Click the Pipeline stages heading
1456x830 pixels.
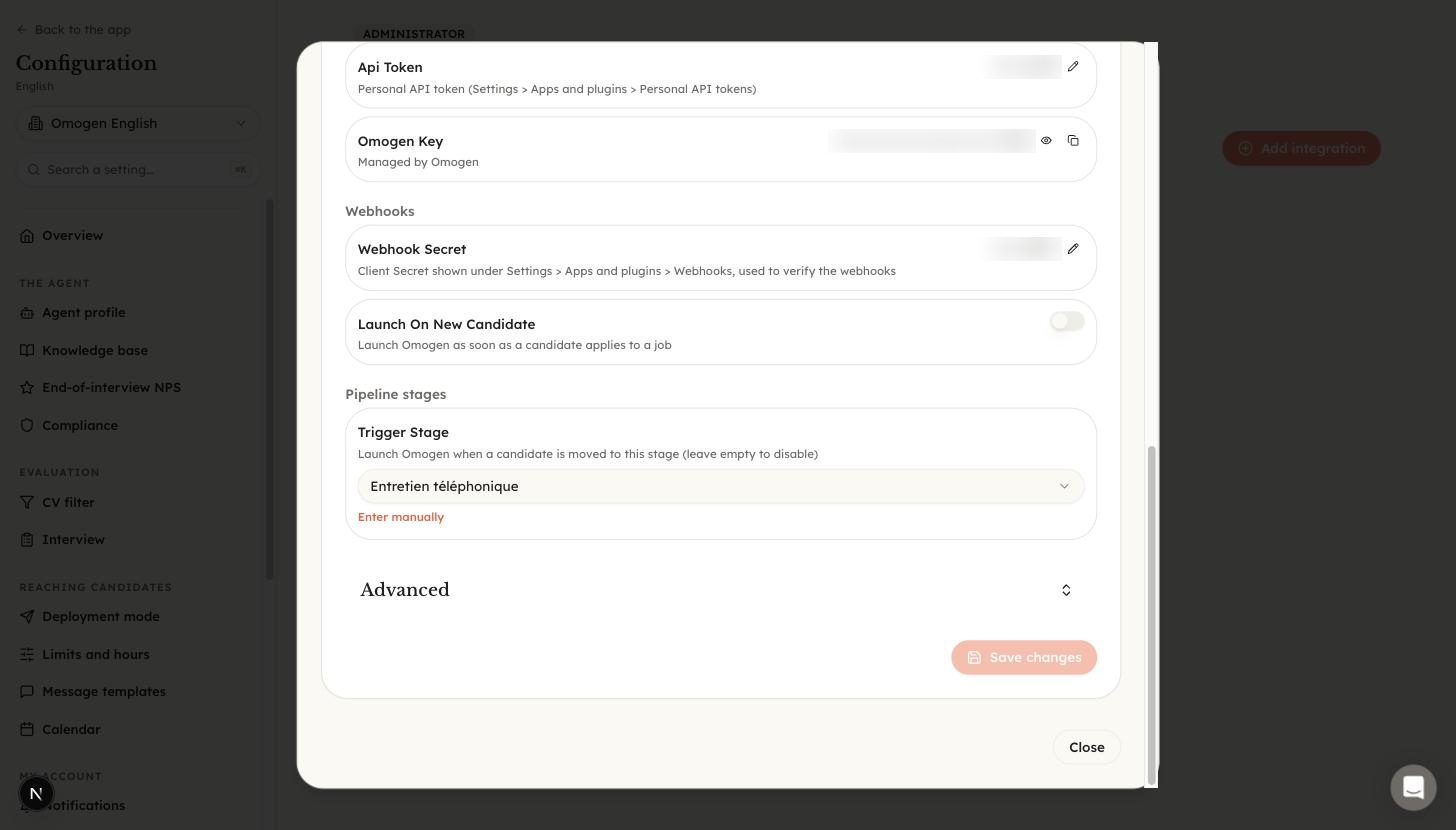(x=396, y=394)
